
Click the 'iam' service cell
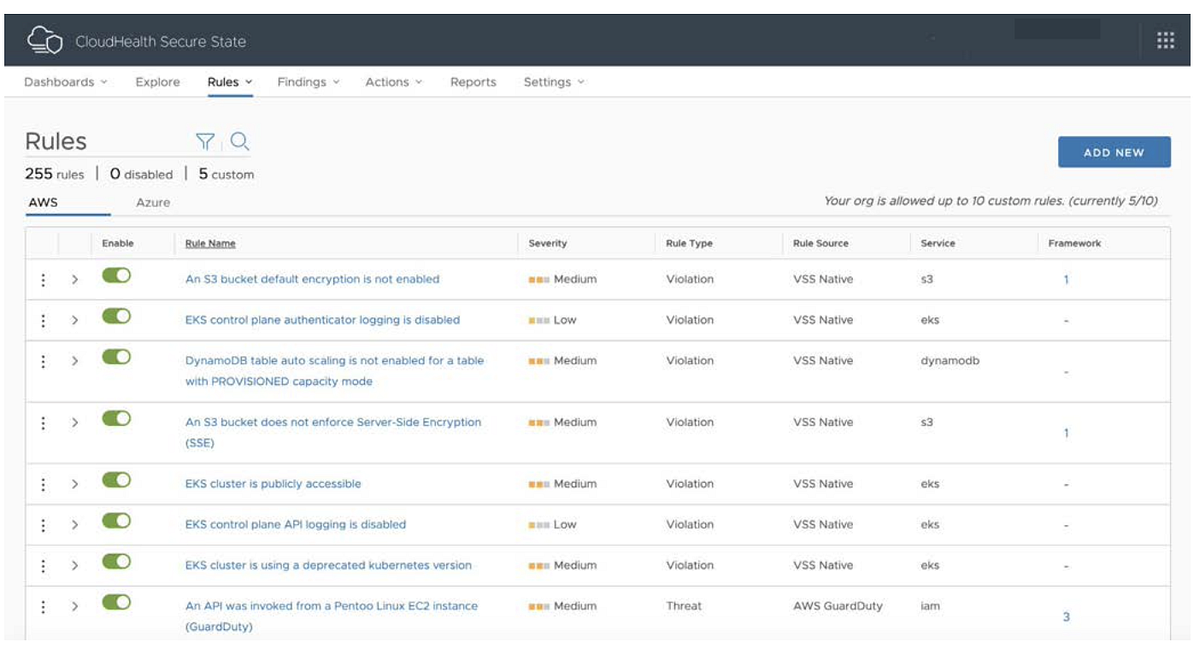(930, 606)
